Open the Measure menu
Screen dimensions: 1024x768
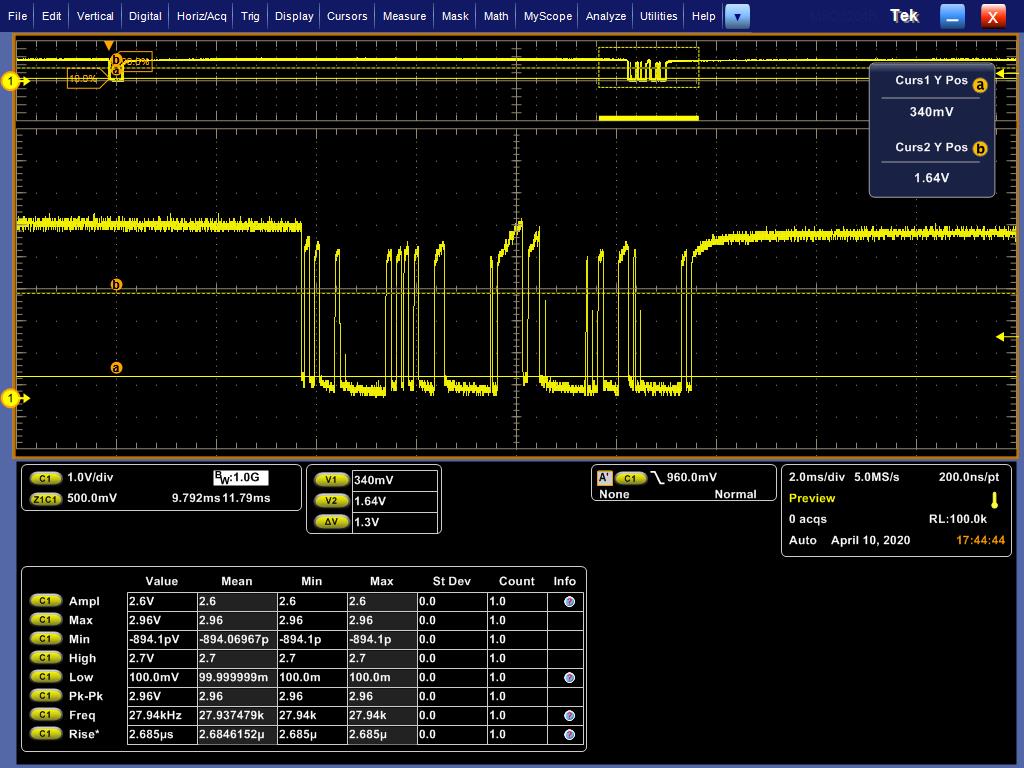click(x=404, y=16)
